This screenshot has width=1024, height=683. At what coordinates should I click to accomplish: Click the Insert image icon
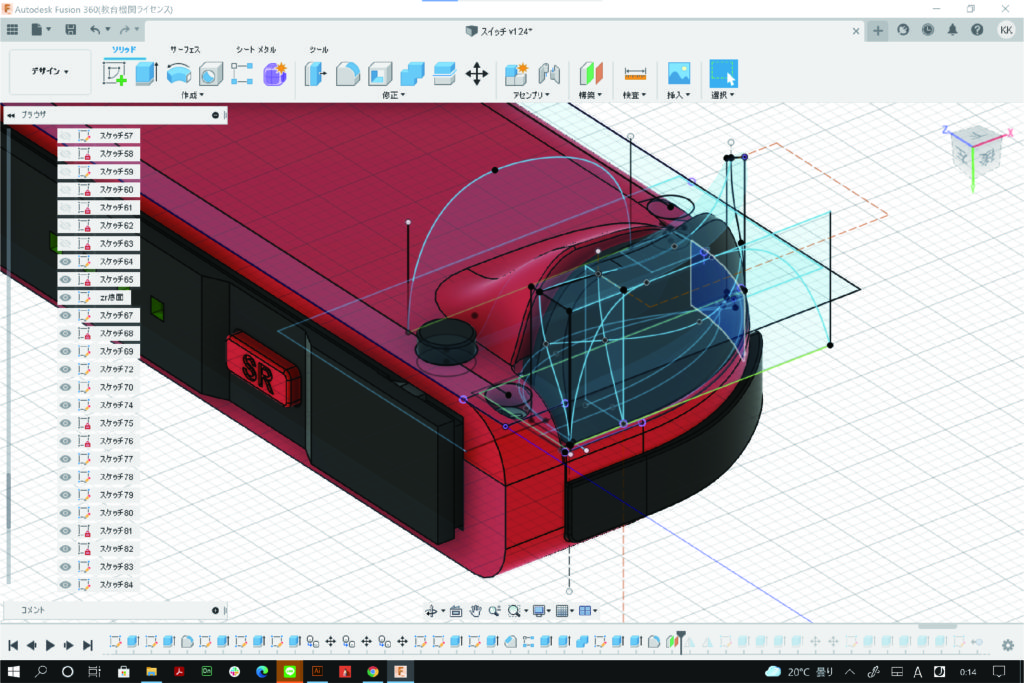click(679, 73)
